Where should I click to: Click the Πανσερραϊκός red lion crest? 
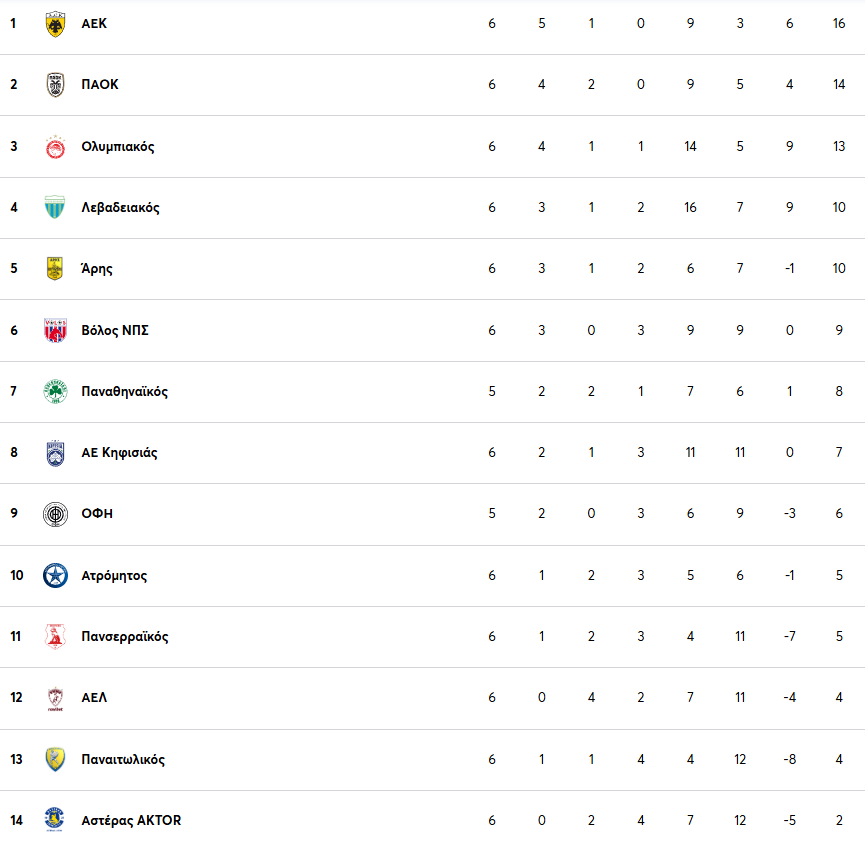55,637
